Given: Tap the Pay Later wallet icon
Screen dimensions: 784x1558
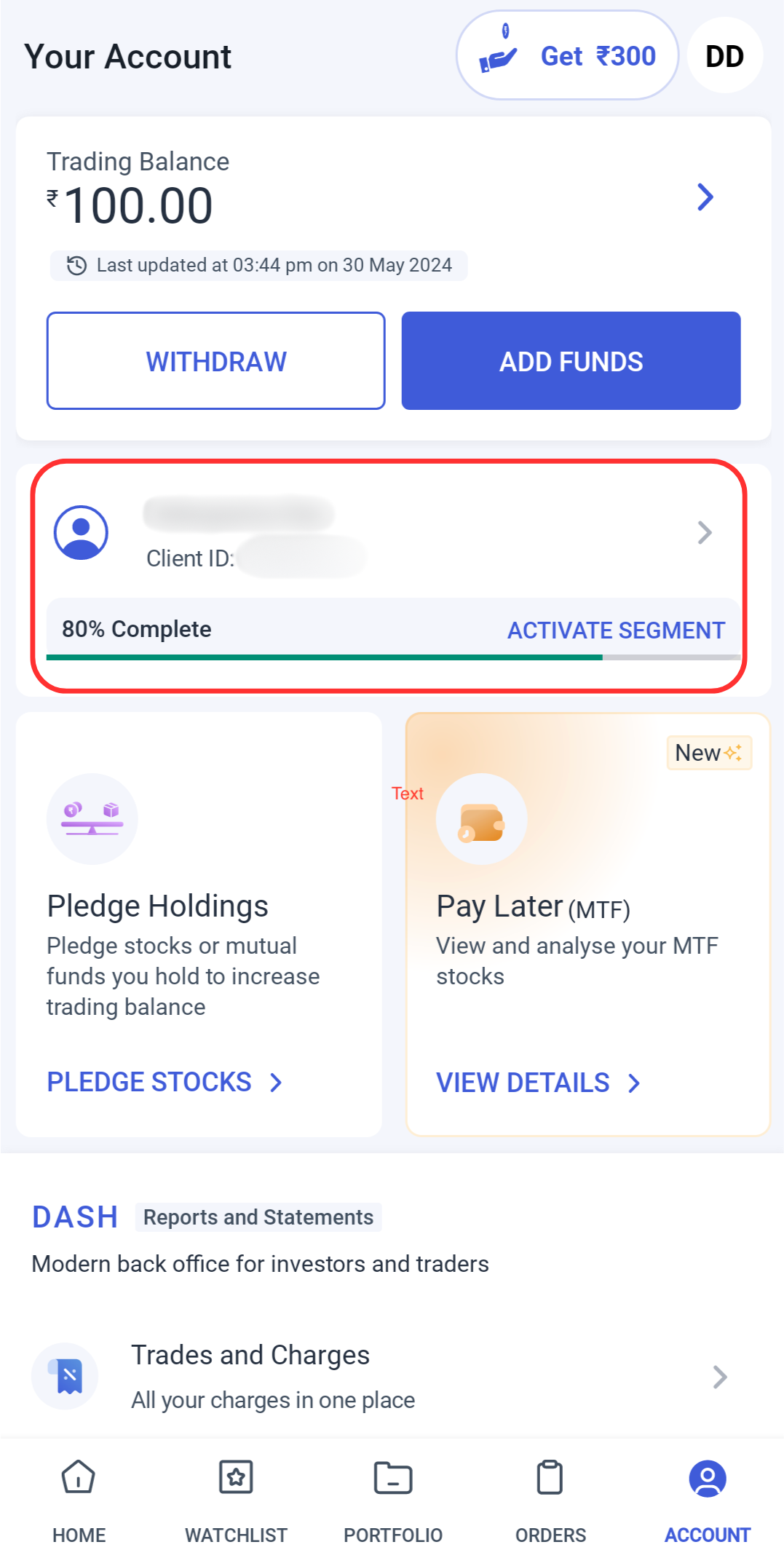Looking at the screenshot, I should point(481,820).
